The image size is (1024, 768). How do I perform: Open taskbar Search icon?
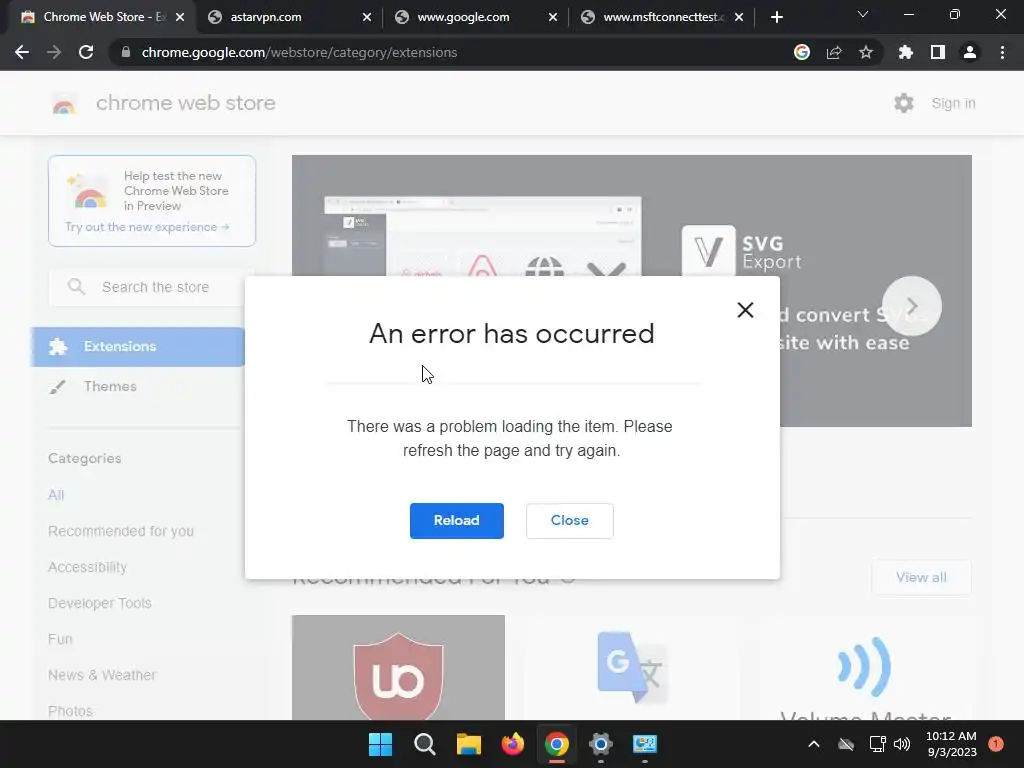click(424, 744)
